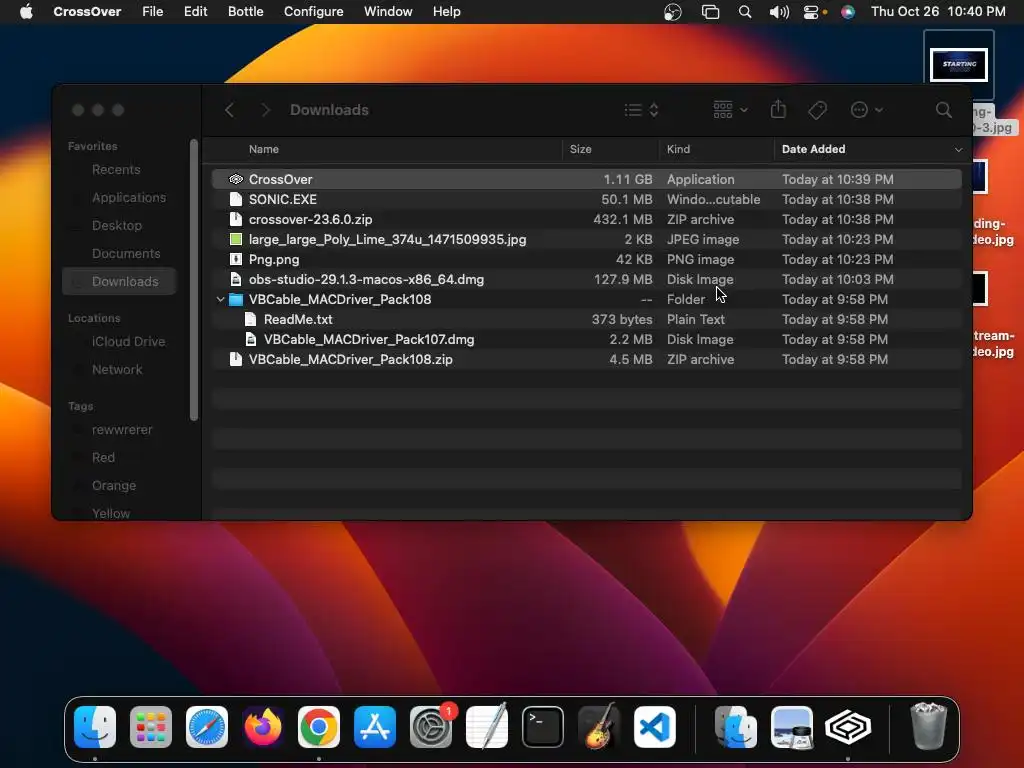Open the Help menu
This screenshot has width=1024, height=768.
[447, 12]
